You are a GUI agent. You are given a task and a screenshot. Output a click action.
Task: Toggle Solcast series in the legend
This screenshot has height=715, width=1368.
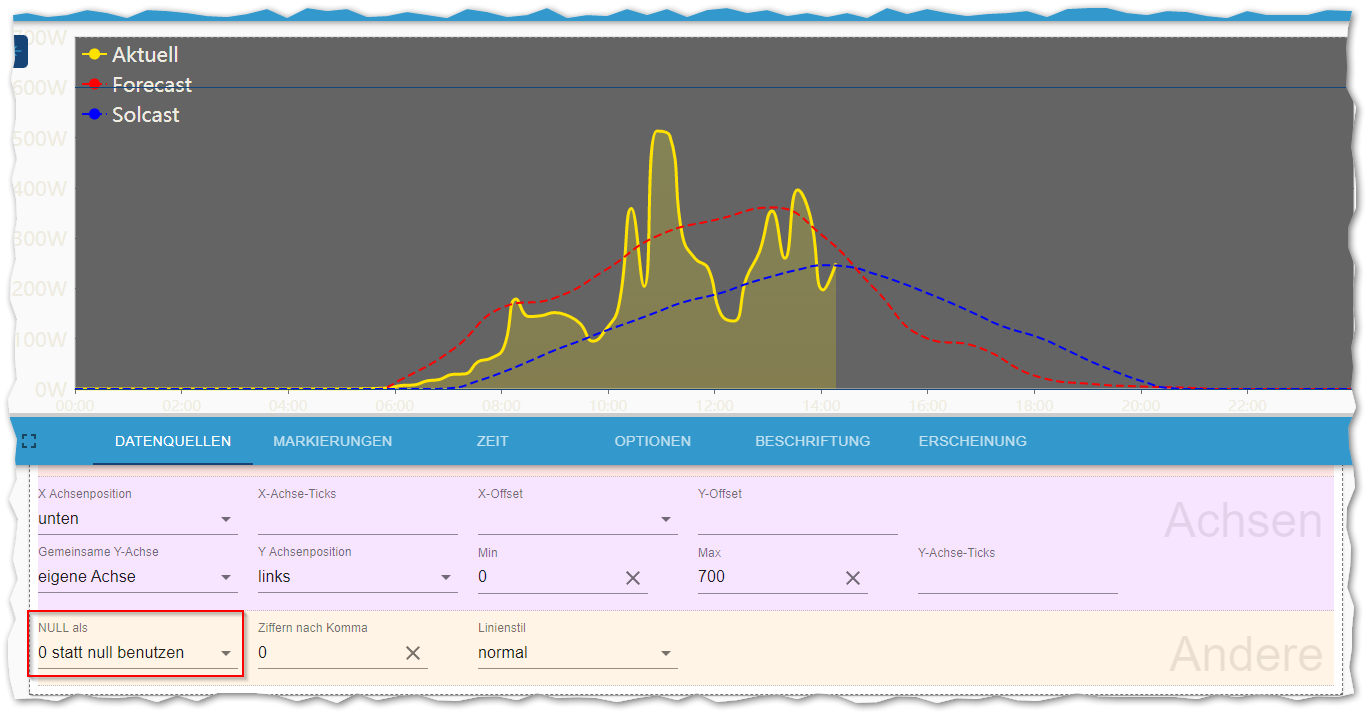131,115
